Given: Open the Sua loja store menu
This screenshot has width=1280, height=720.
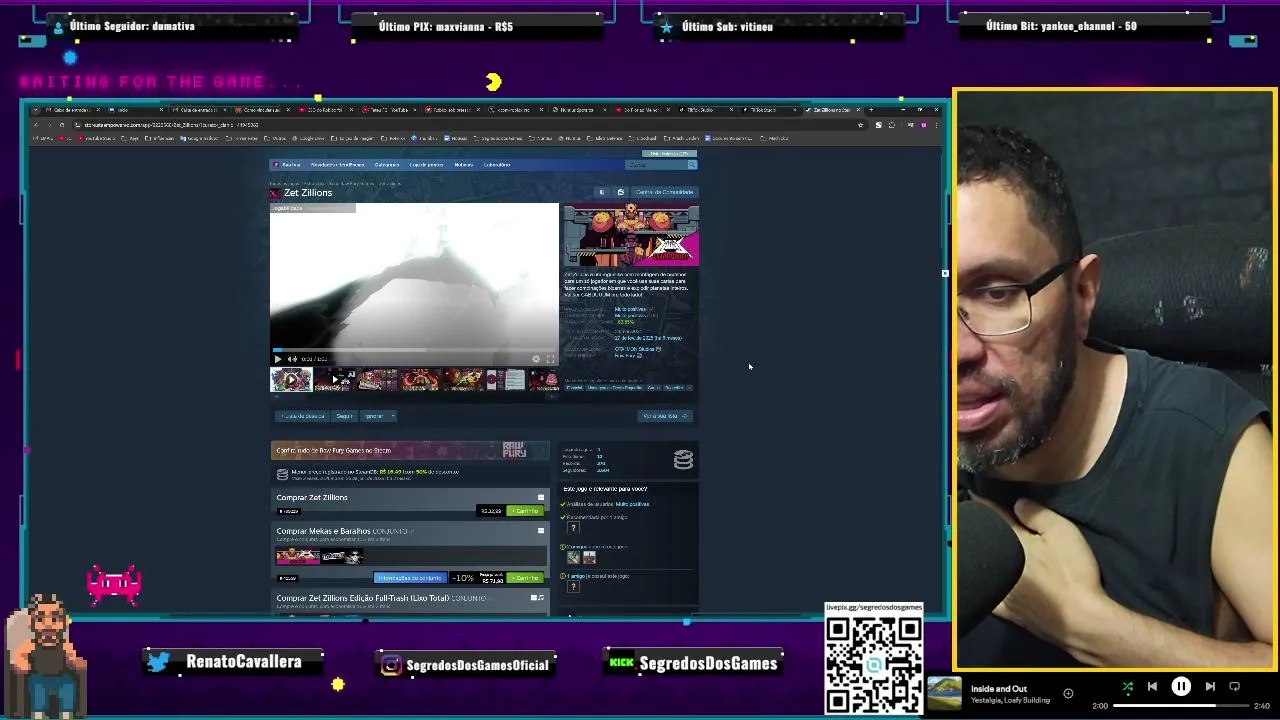Looking at the screenshot, I should point(291,165).
